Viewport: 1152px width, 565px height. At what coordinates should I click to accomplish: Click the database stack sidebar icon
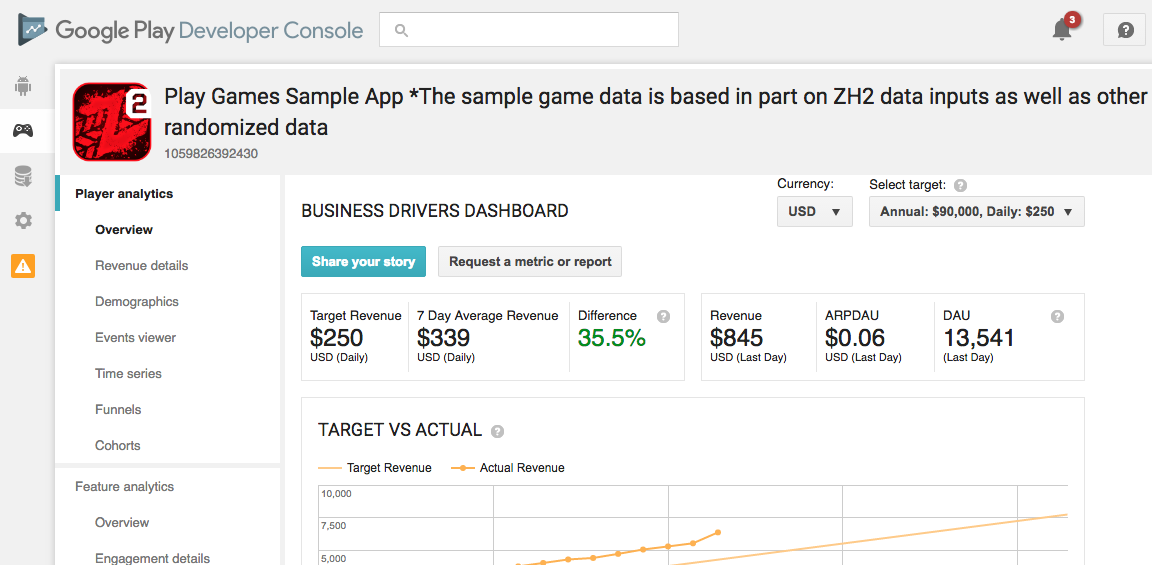pyautogui.click(x=22, y=176)
